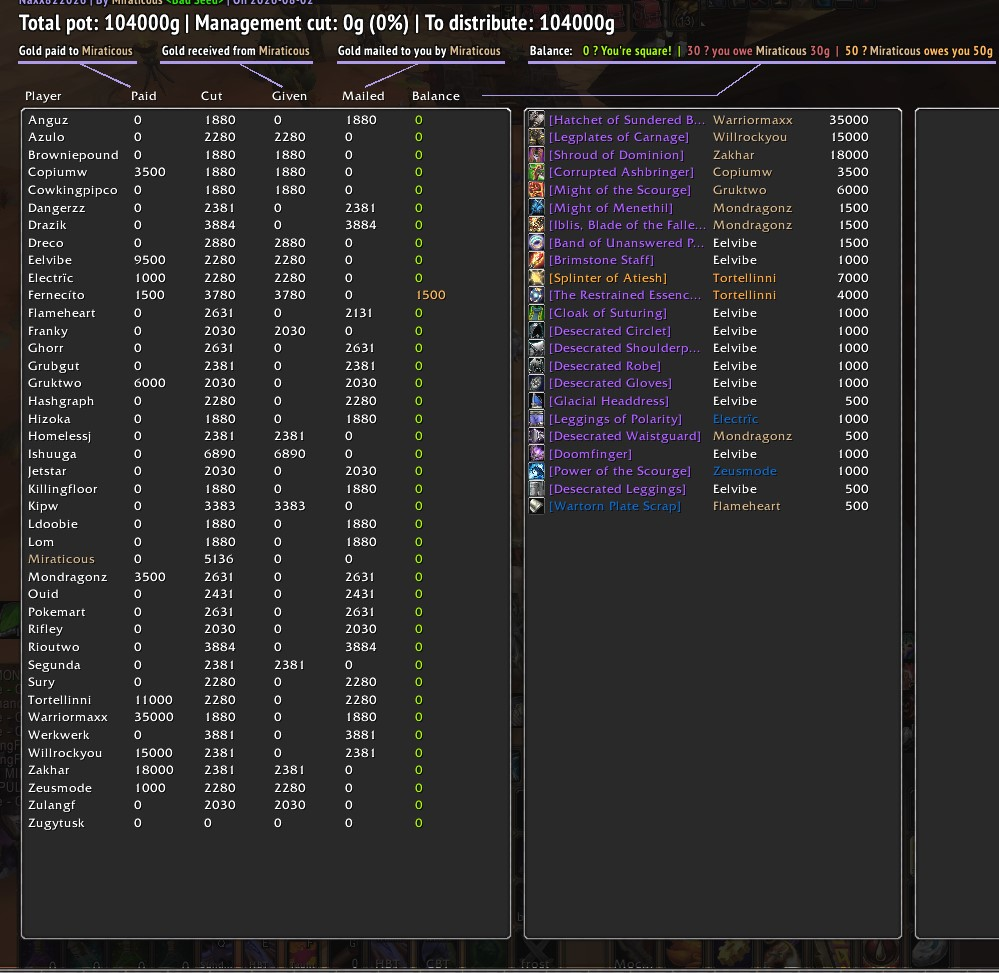Click the Mailed column header
The image size is (999, 973).
[363, 96]
